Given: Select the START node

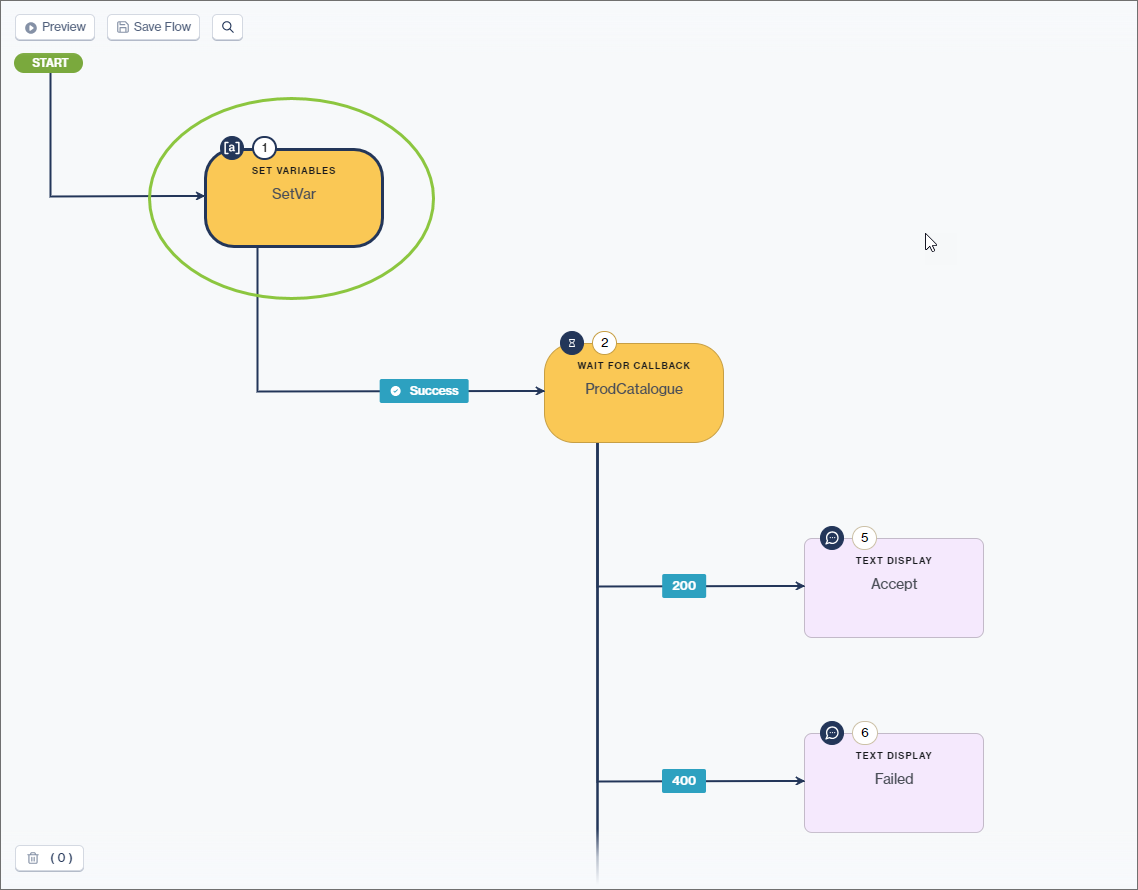Looking at the screenshot, I should pos(48,62).
